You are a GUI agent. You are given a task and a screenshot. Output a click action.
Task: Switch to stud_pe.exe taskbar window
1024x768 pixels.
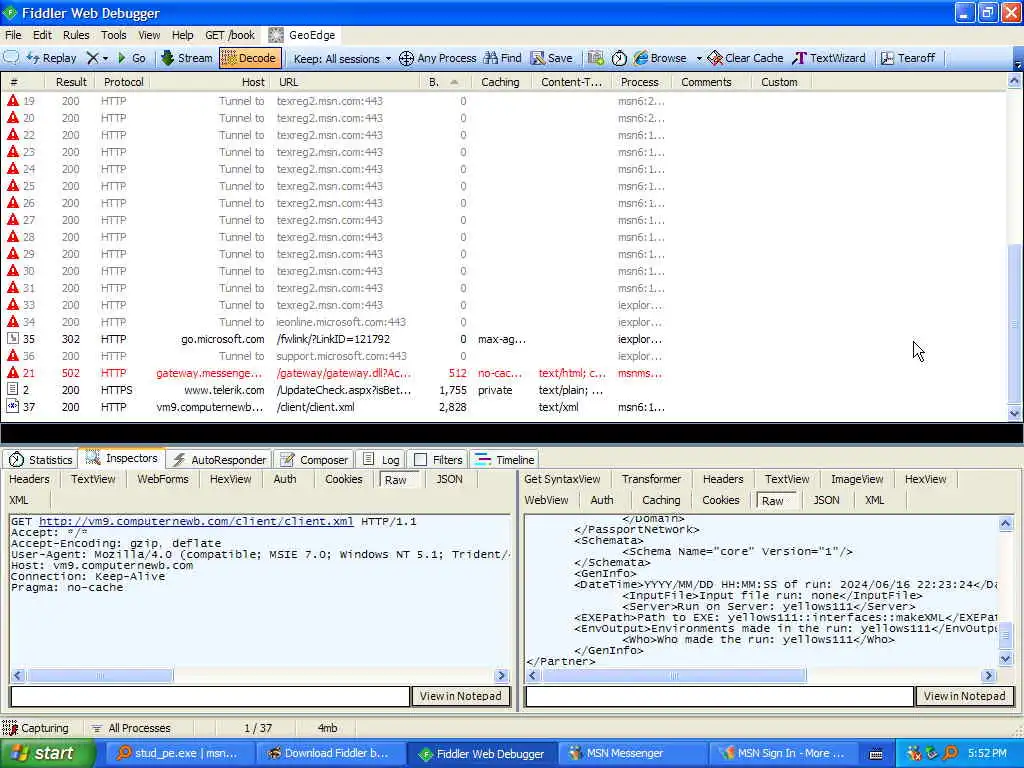click(182, 754)
